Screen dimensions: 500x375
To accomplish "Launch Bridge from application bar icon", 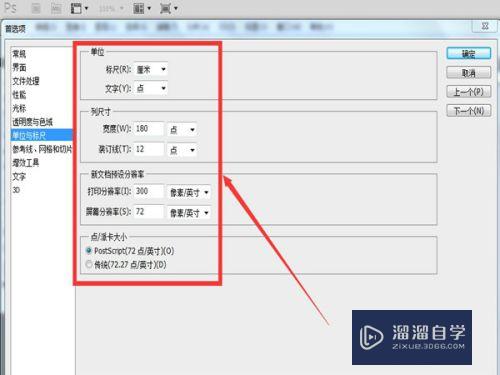I will tap(36, 8).
